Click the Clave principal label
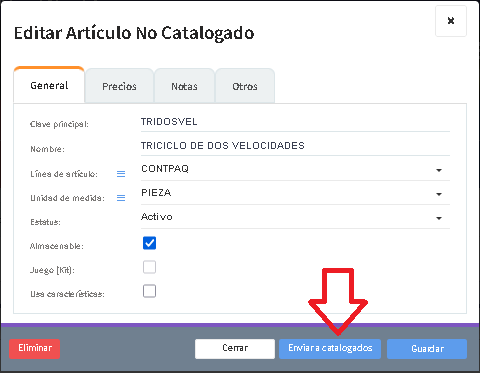Image resolution: width=480 pixels, height=373 pixels. [x=59, y=124]
